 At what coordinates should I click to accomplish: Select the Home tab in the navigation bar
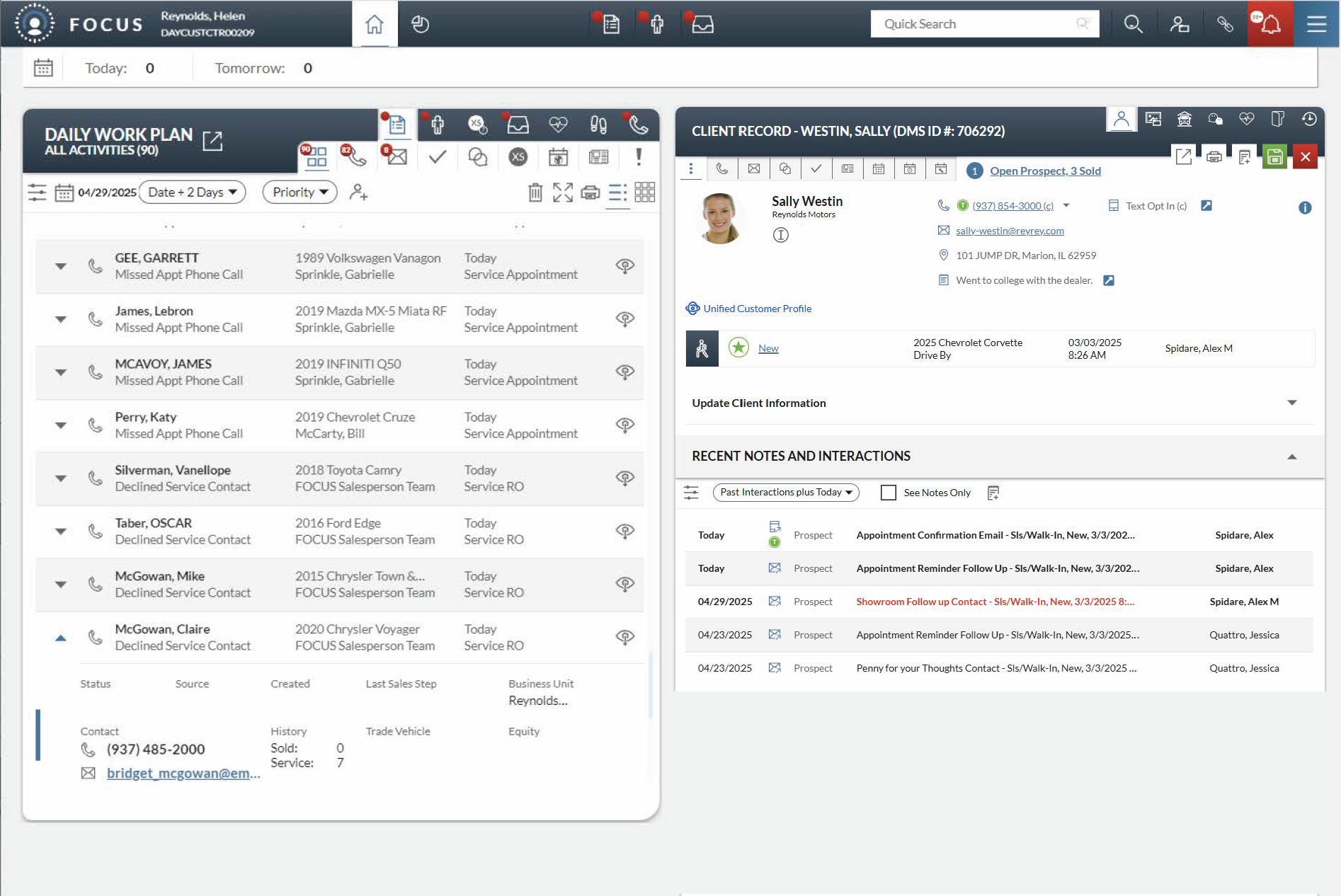[x=375, y=23]
